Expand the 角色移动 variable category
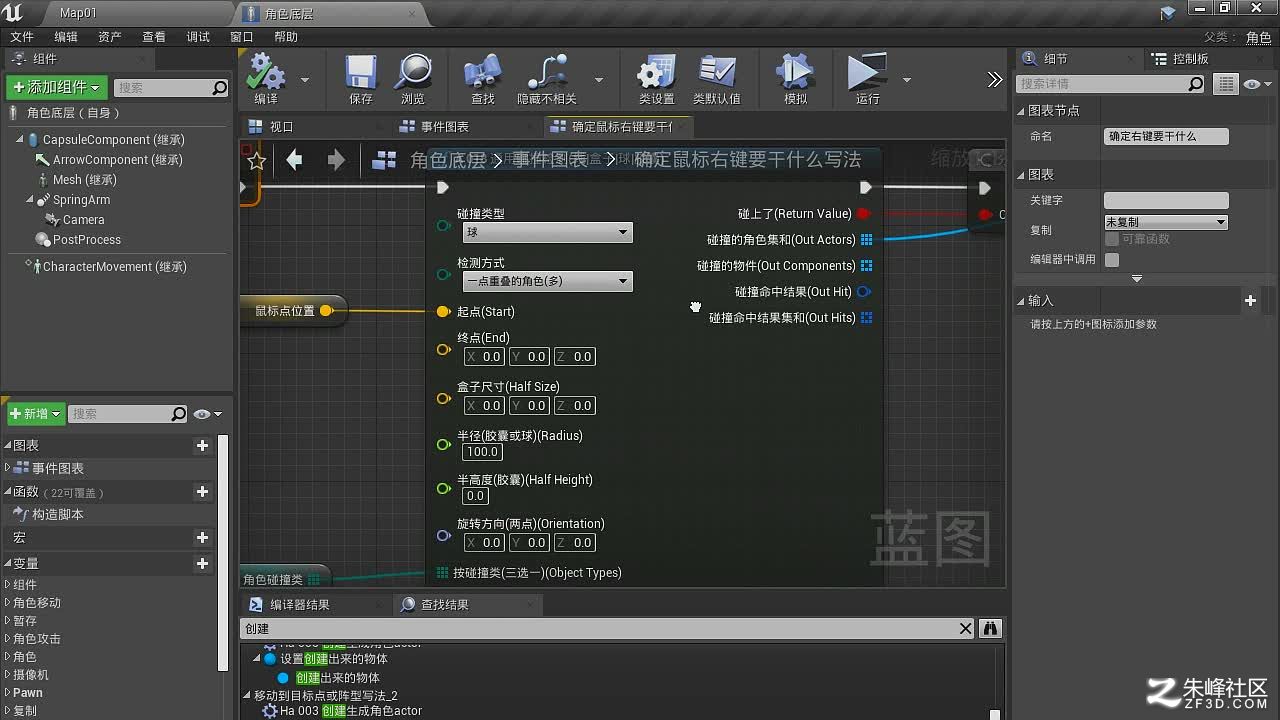 pyautogui.click(x=8, y=603)
